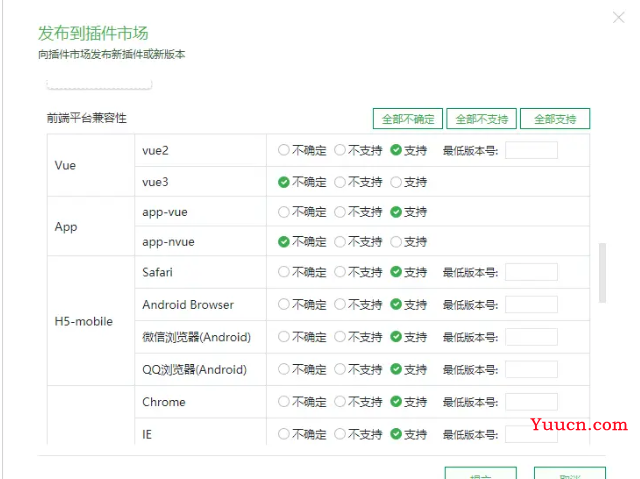
Task: Select 不确定 for app-nvue
Action: point(284,242)
